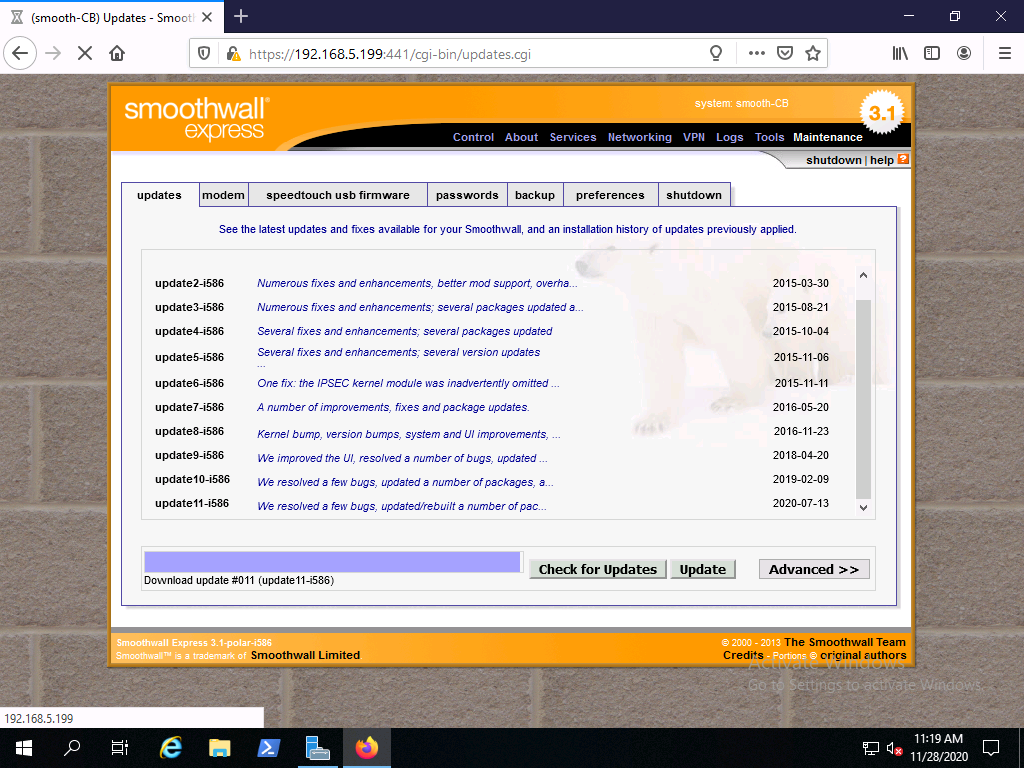The height and width of the screenshot is (768, 1024).
Task: Click the muted volume tray icon
Action: [x=894, y=748]
